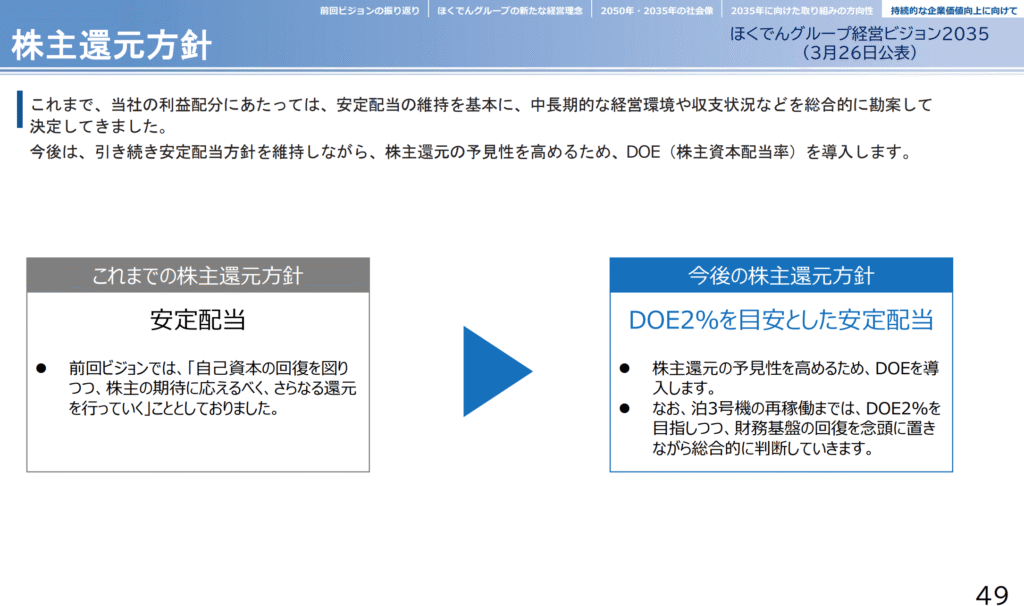This screenshot has height=606, width=1024.
Task: Click the bullet starting なお、泊3号機の再稼働
Action: point(797,428)
